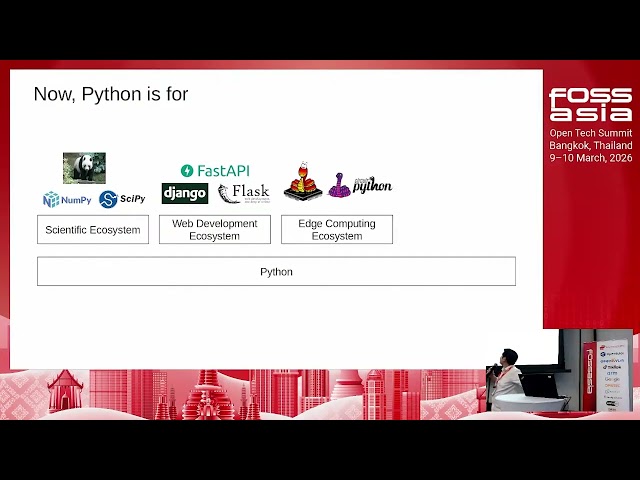640x480 pixels.
Task: Click the NumPy logo
Action: (x=67, y=200)
